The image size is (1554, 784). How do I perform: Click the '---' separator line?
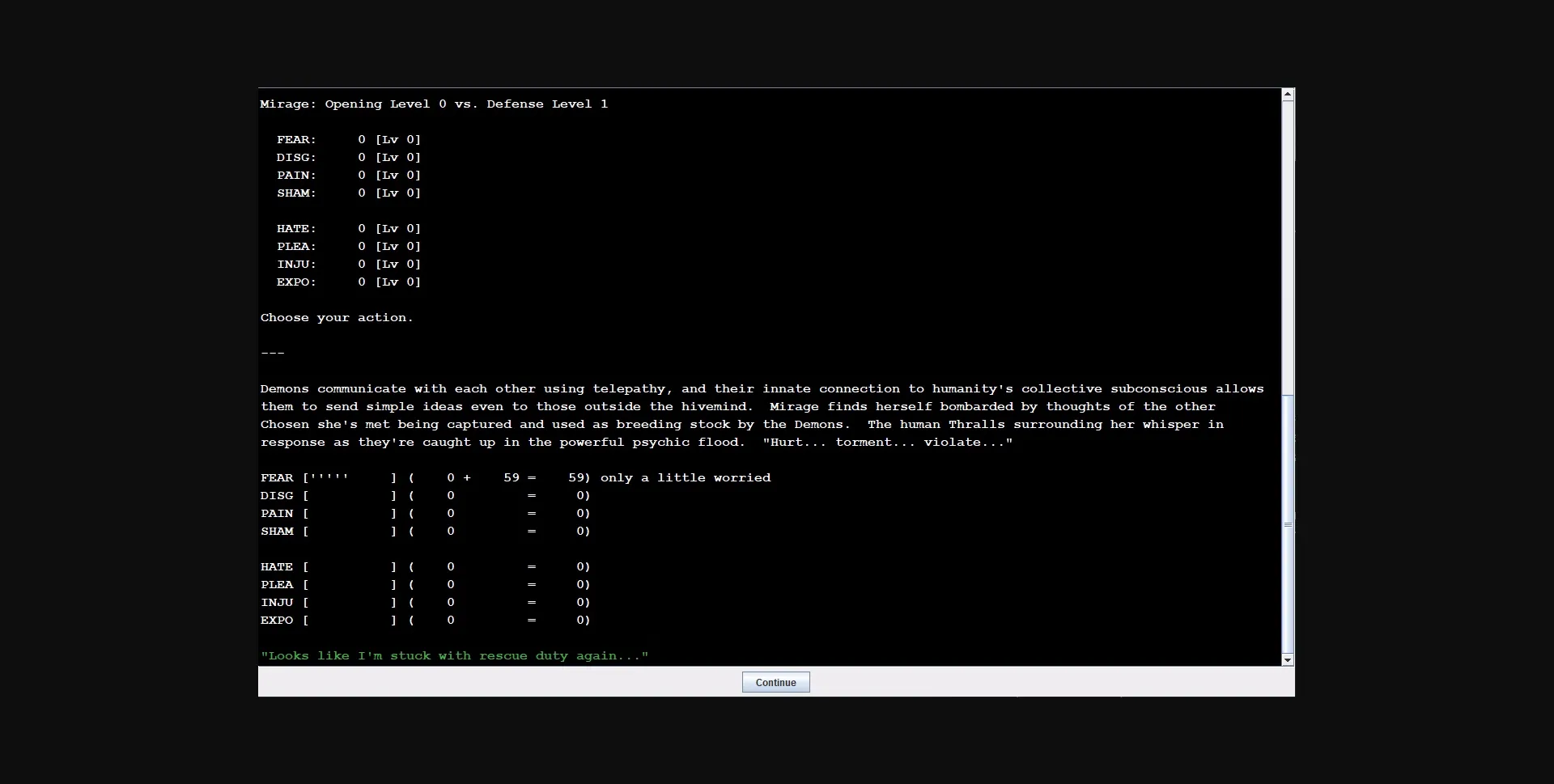[x=273, y=354]
